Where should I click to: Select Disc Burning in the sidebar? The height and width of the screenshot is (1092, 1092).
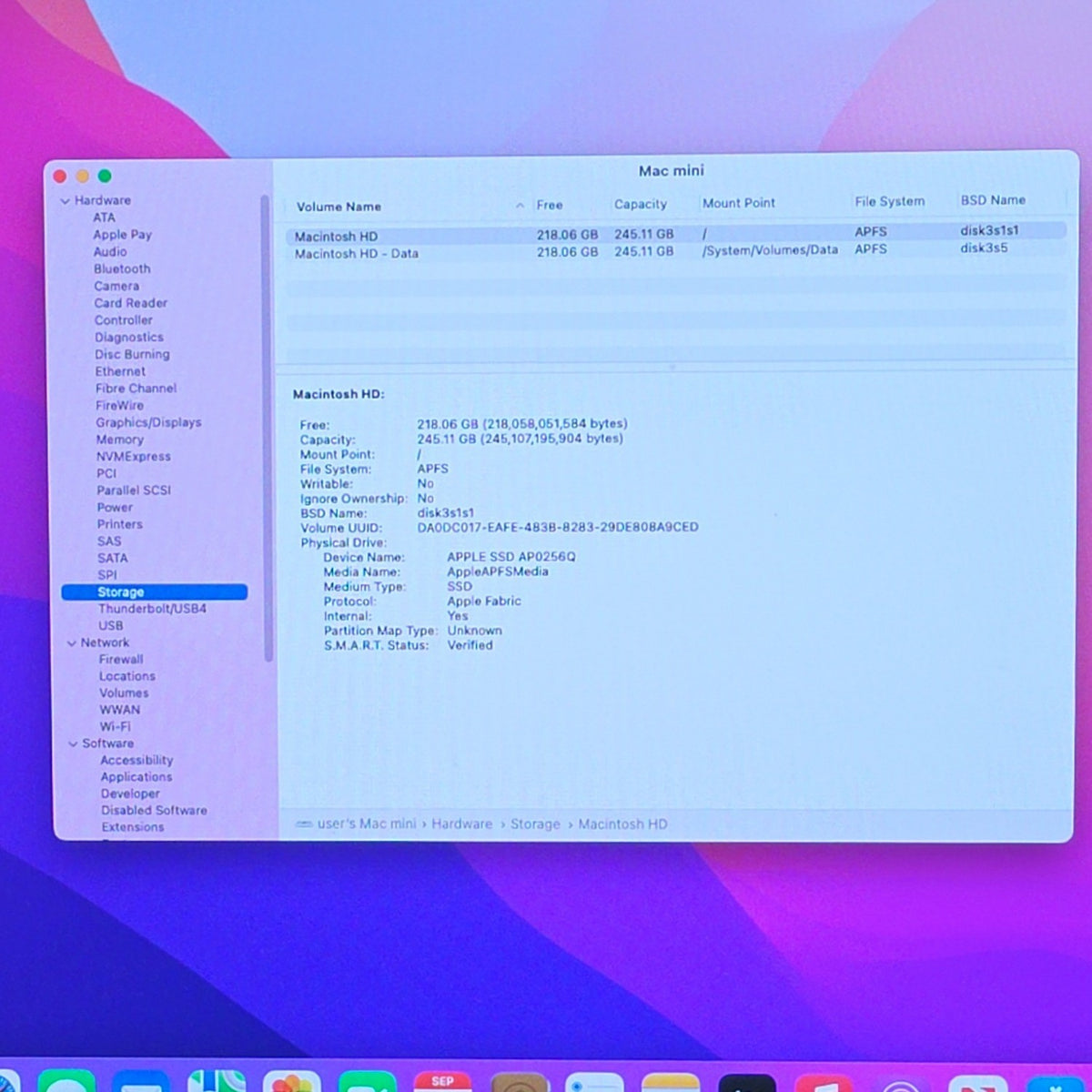[x=132, y=355]
